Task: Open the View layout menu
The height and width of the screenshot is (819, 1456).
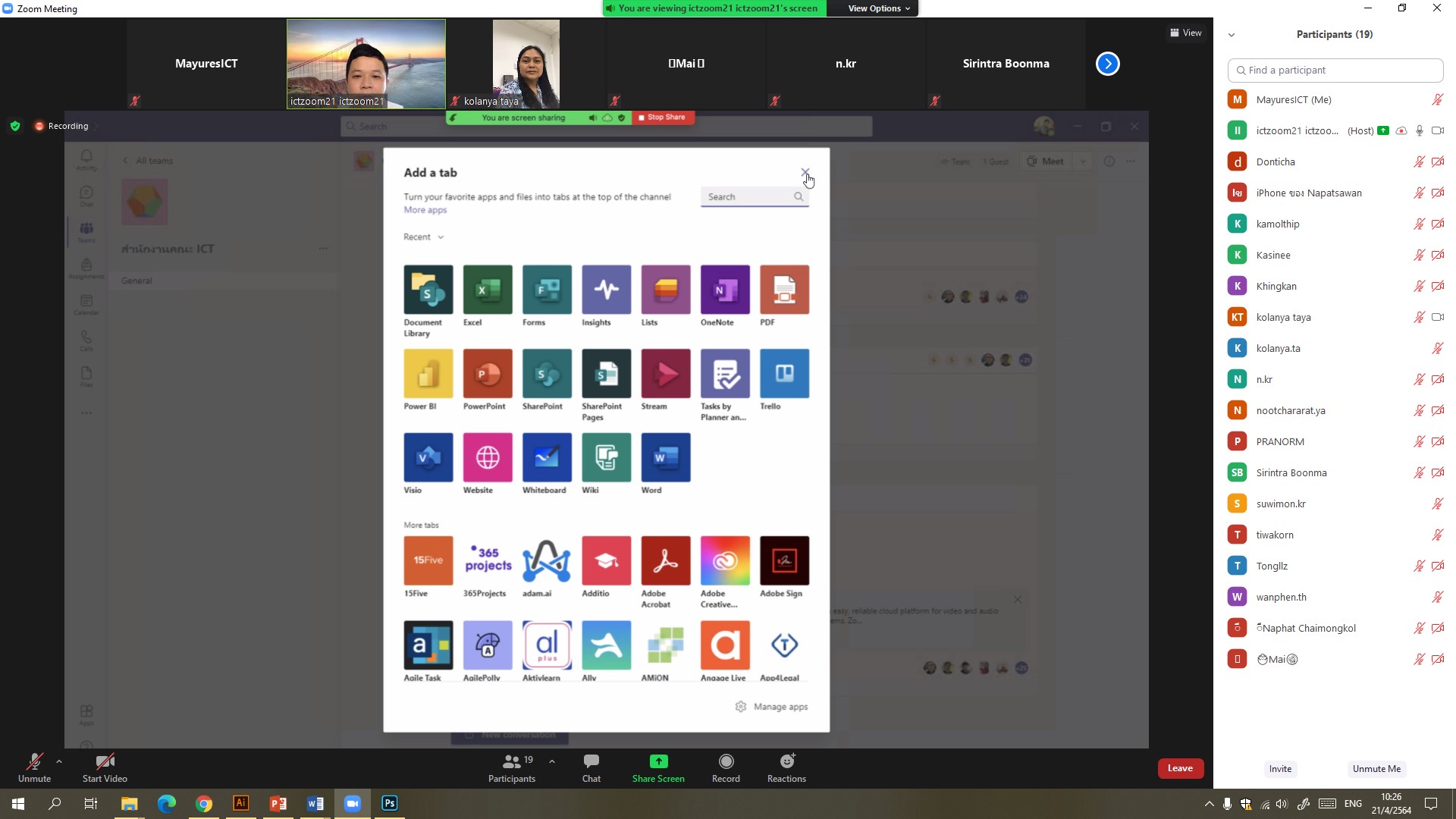Action: (x=1186, y=33)
